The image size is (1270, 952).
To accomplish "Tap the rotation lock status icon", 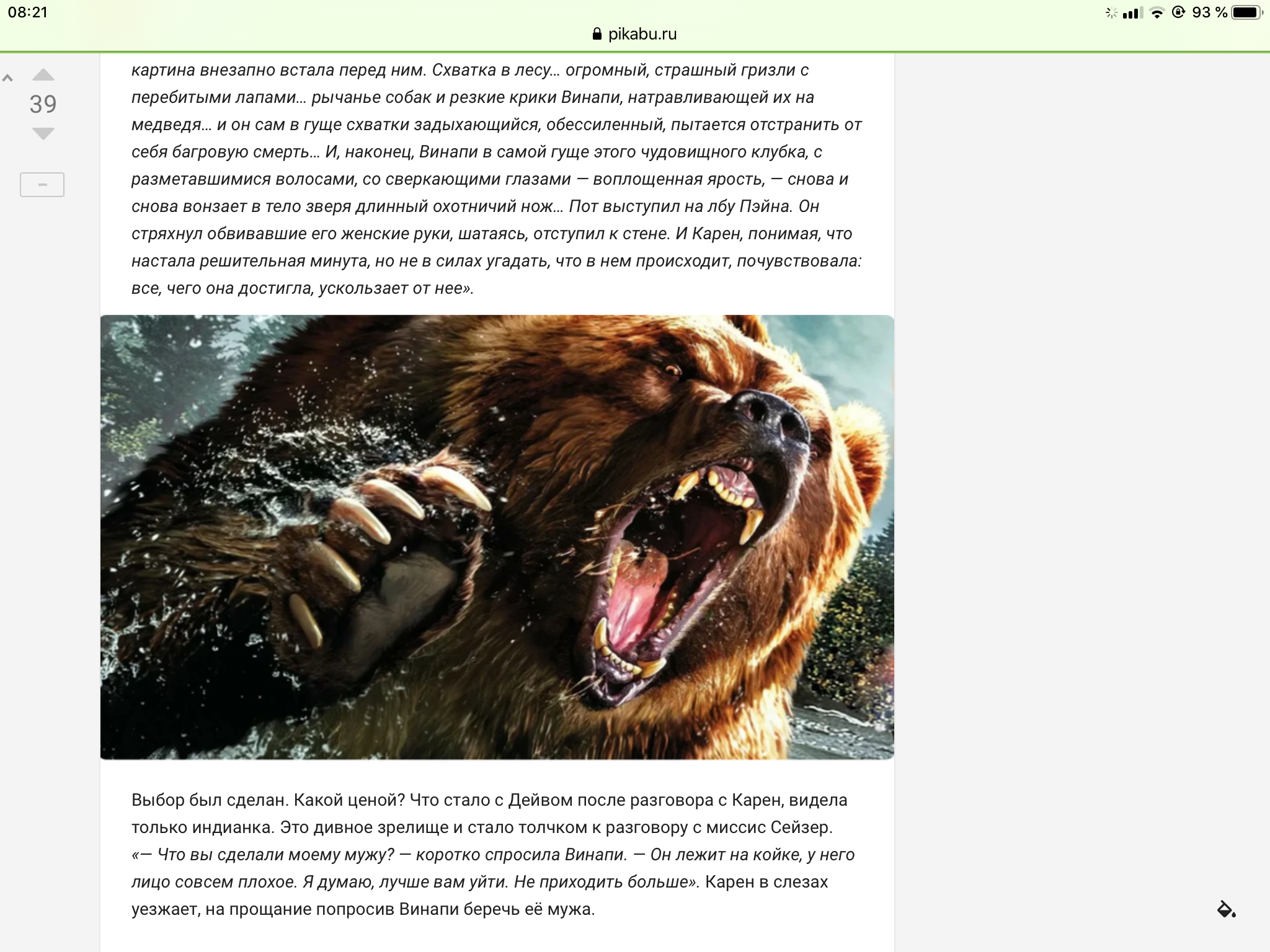I will click(1178, 12).
